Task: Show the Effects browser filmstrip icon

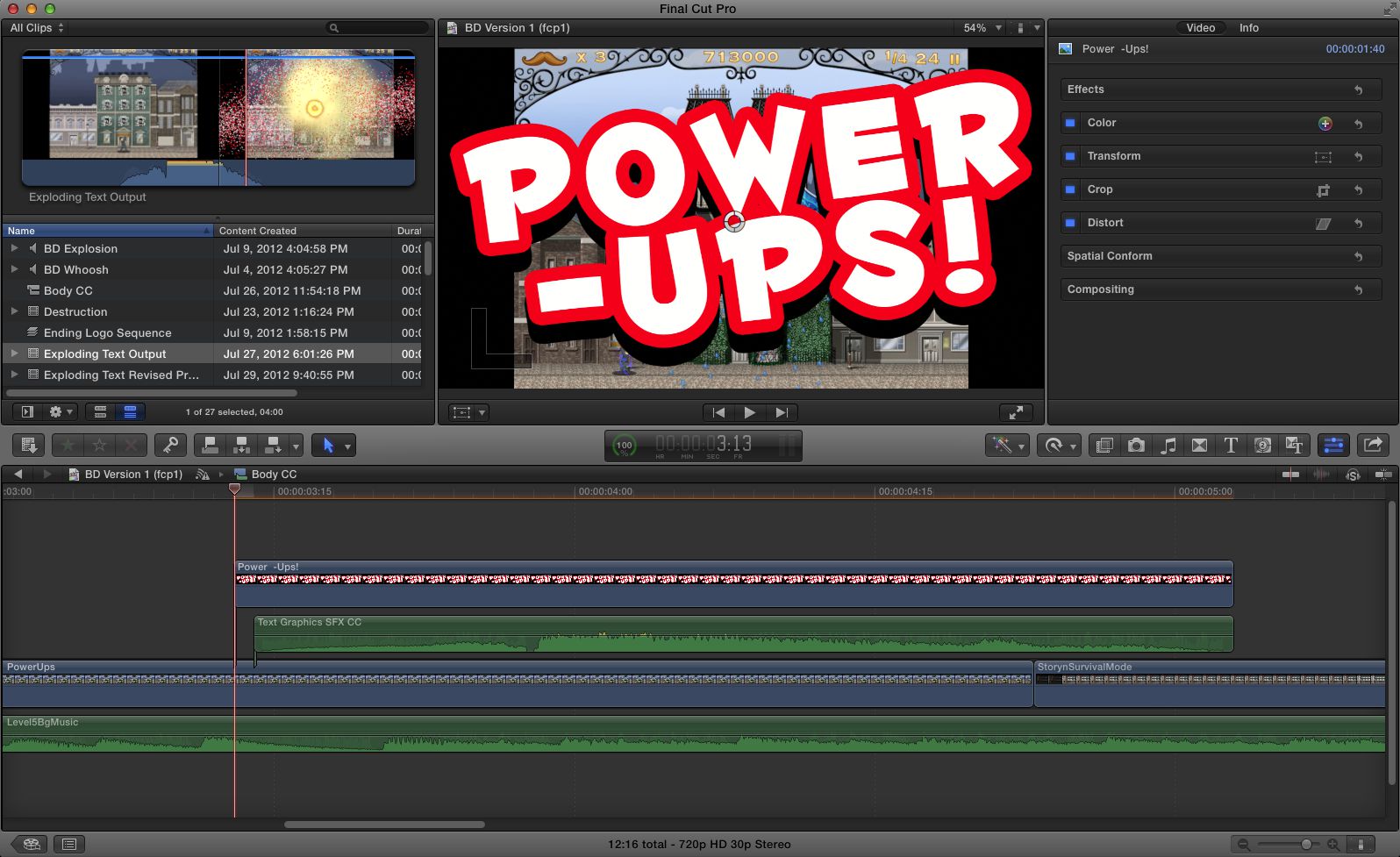Action: click(1104, 446)
